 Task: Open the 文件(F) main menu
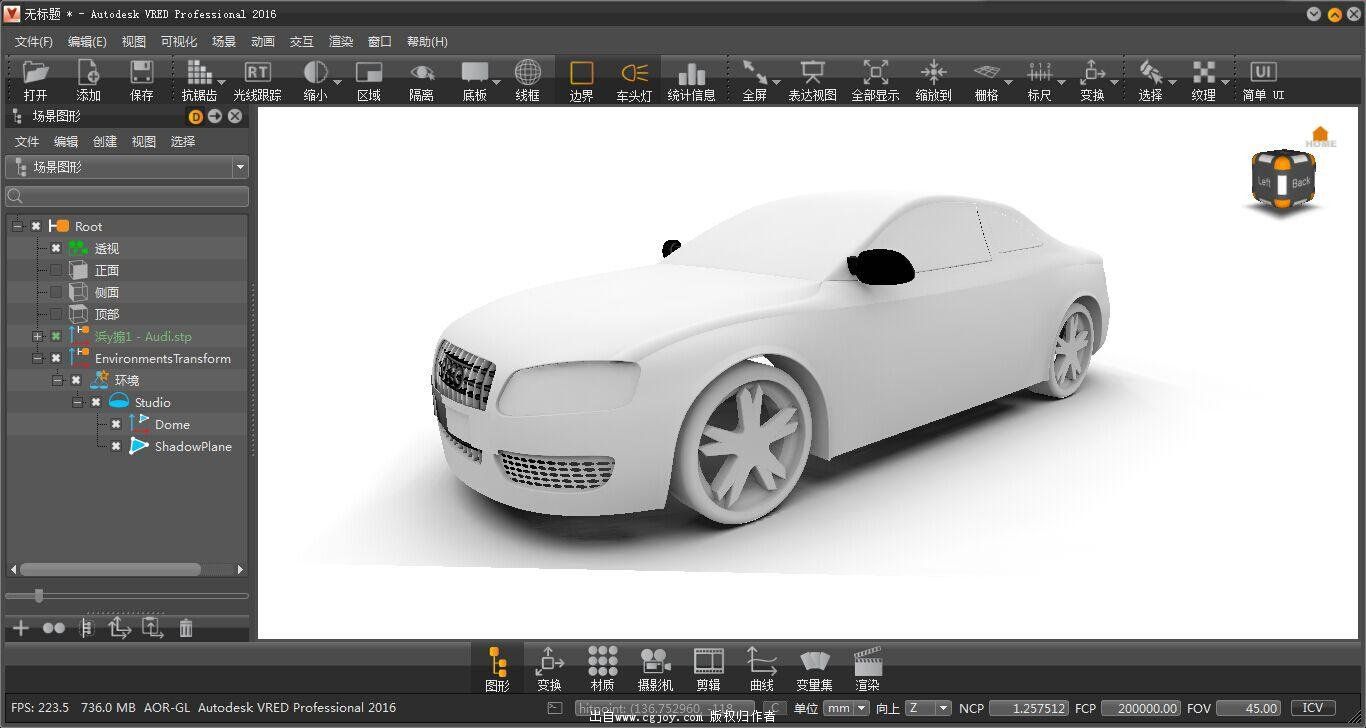point(34,42)
